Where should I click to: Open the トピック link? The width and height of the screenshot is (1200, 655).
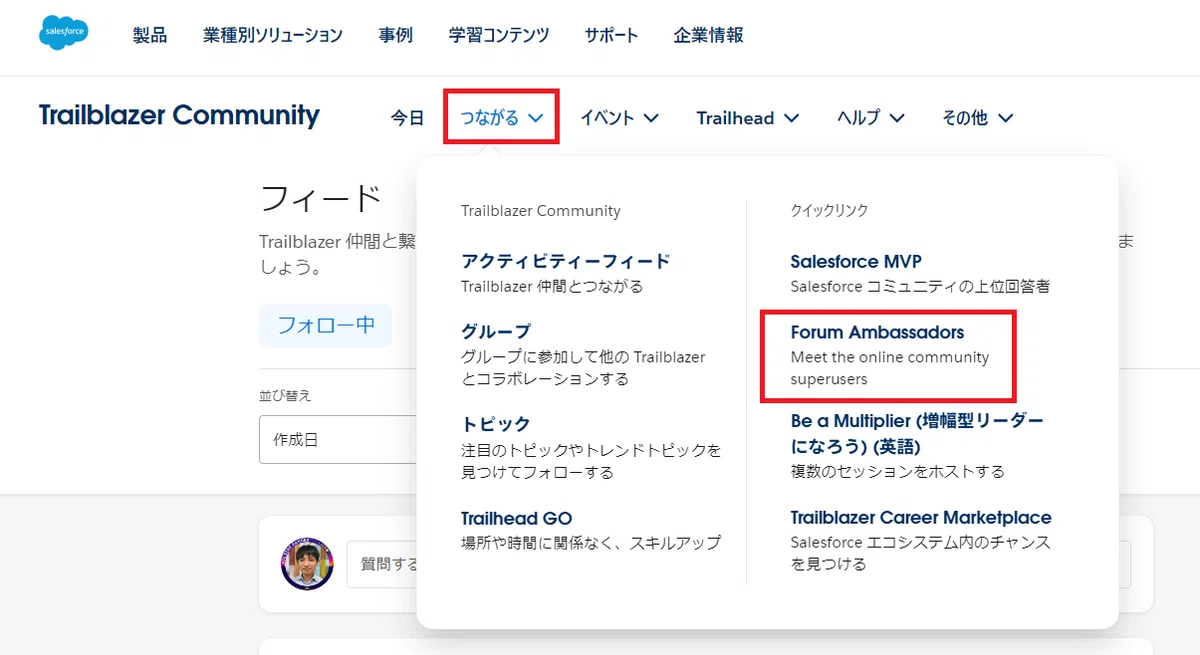click(496, 424)
